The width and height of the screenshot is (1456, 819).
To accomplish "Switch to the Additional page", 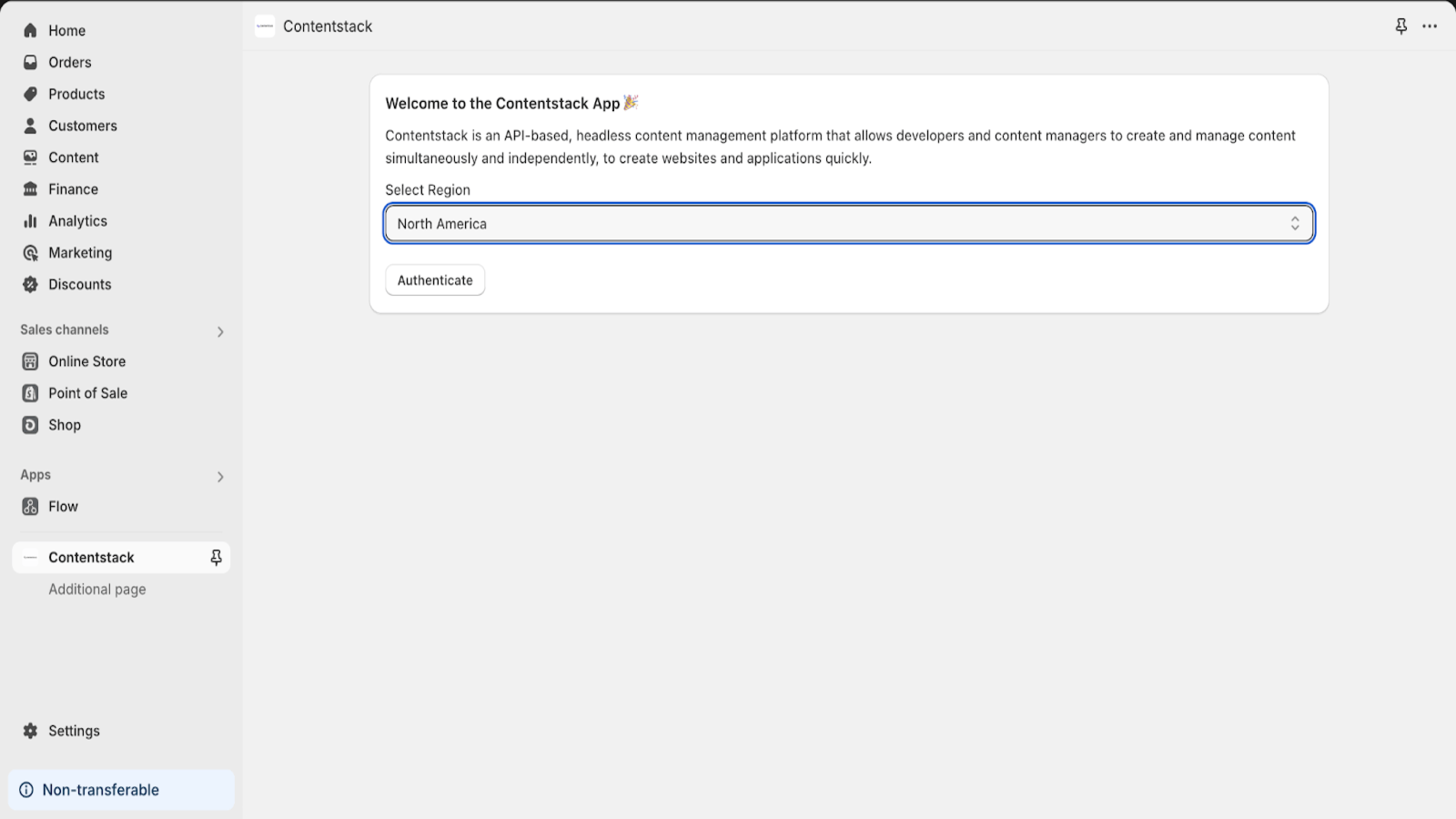I will [96, 589].
